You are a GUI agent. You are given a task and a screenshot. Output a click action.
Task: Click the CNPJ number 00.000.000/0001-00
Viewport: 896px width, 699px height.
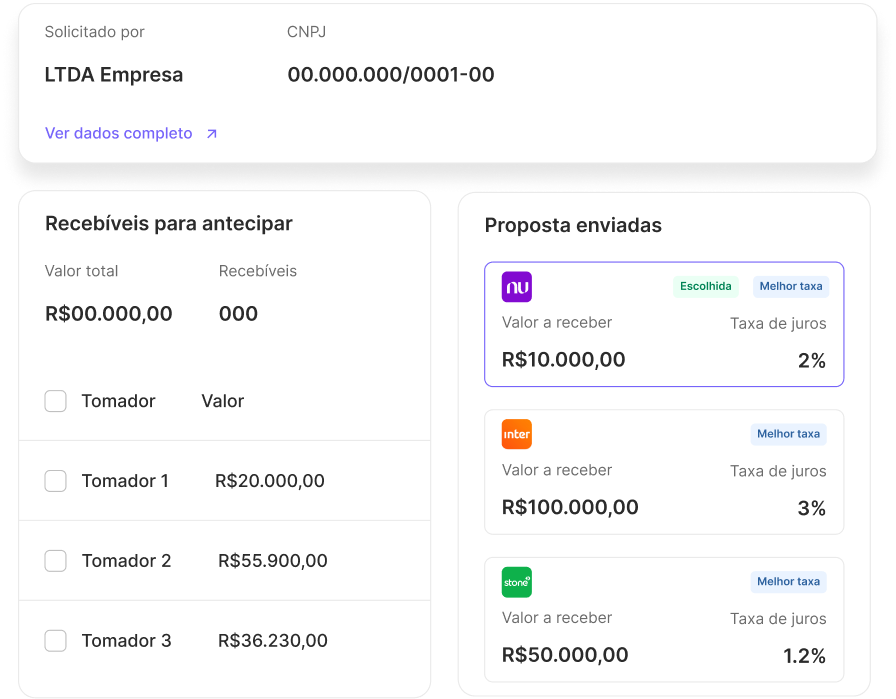pos(391,74)
